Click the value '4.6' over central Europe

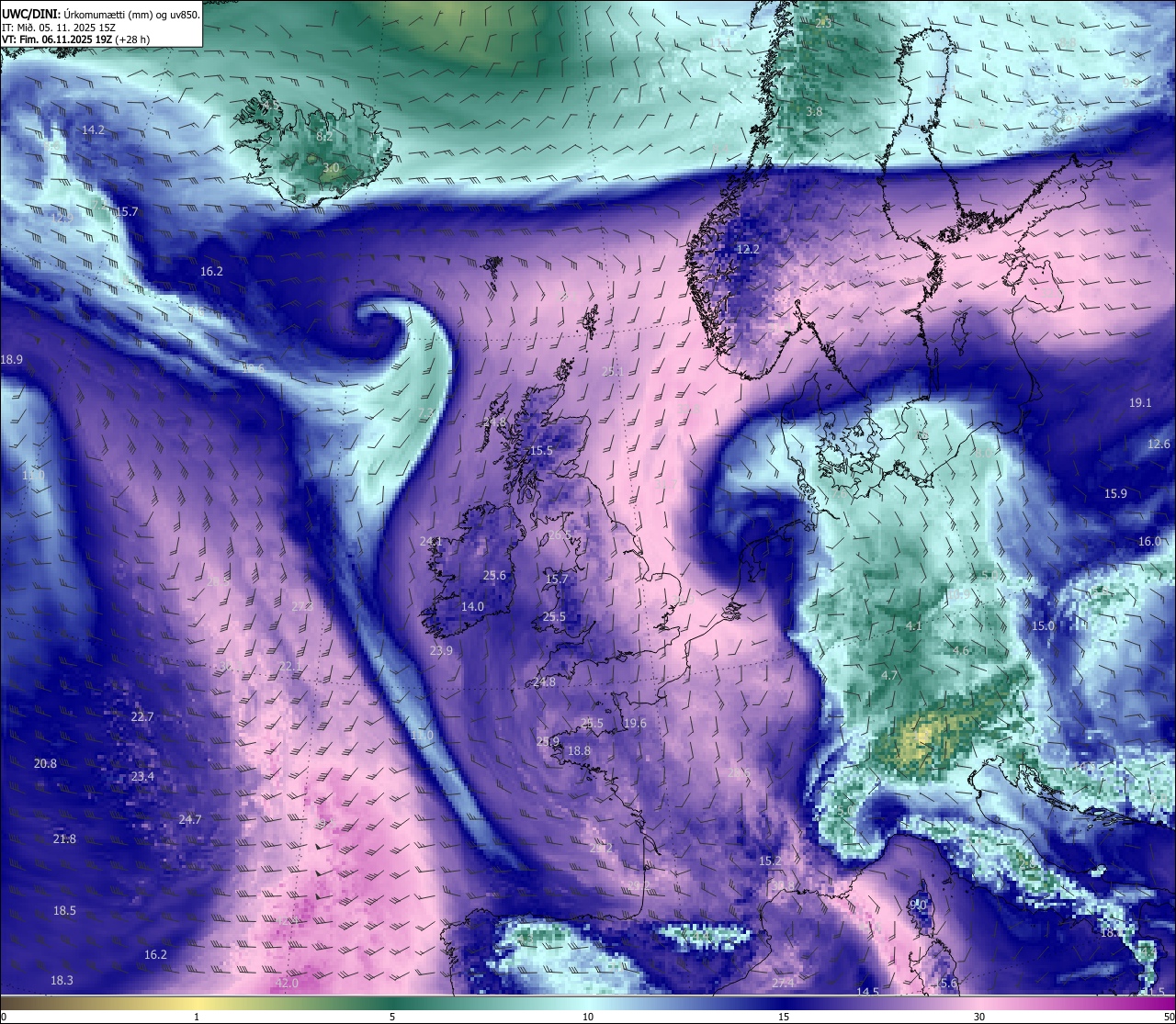click(961, 650)
